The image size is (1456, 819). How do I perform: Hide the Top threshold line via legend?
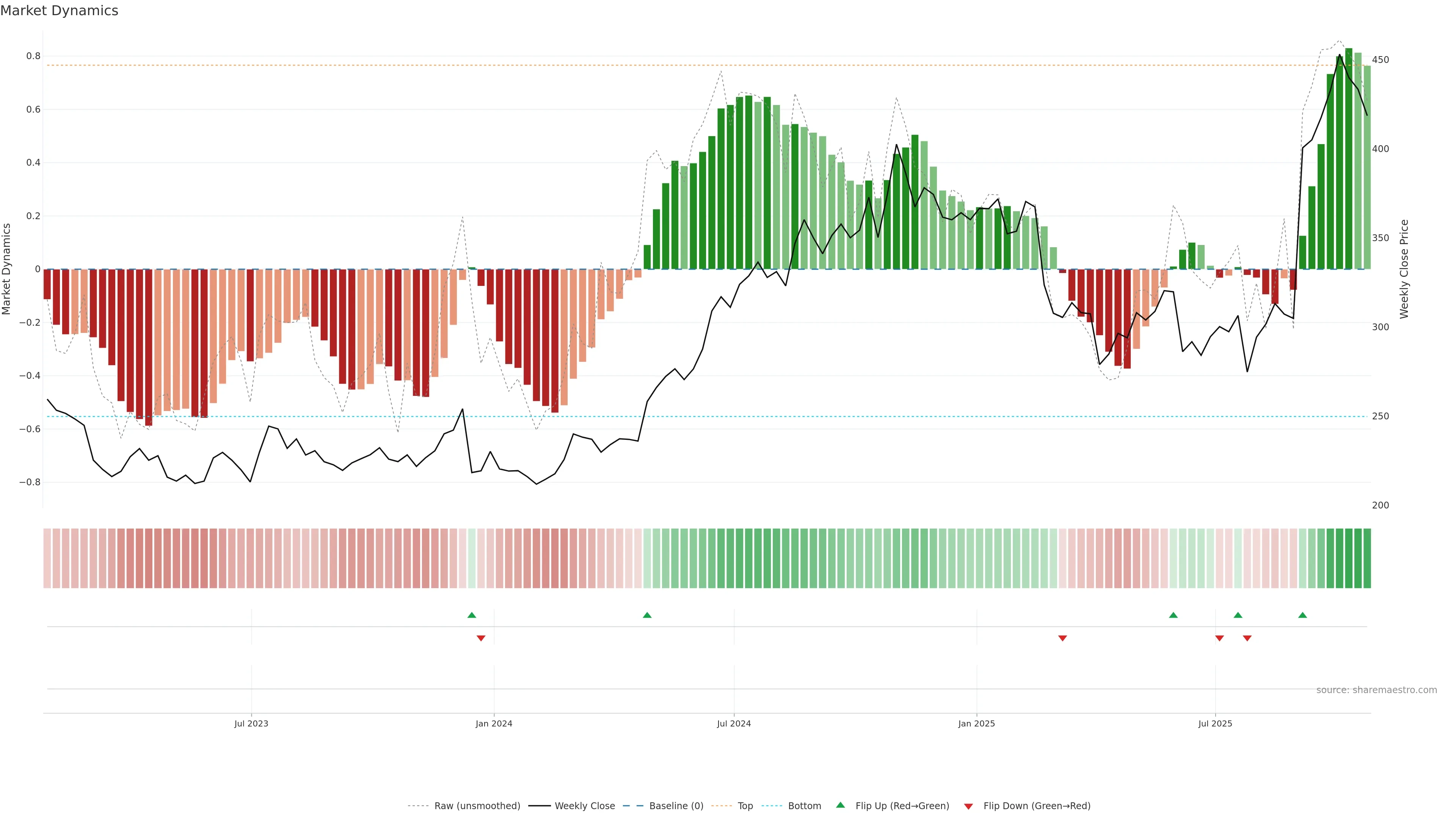point(745,805)
